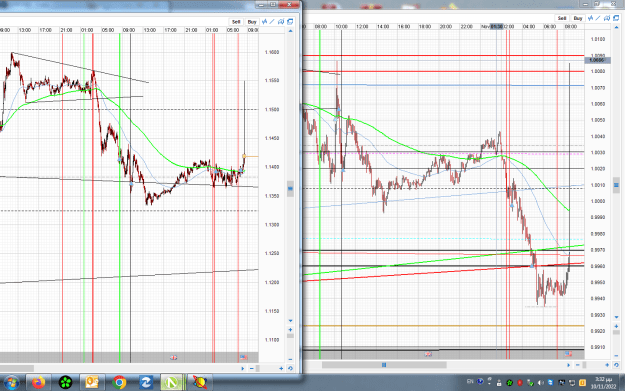Horizontal zoom out minus in left chart
Image resolution: width=625 pixels, height=391 pixels.
[x=252, y=369]
